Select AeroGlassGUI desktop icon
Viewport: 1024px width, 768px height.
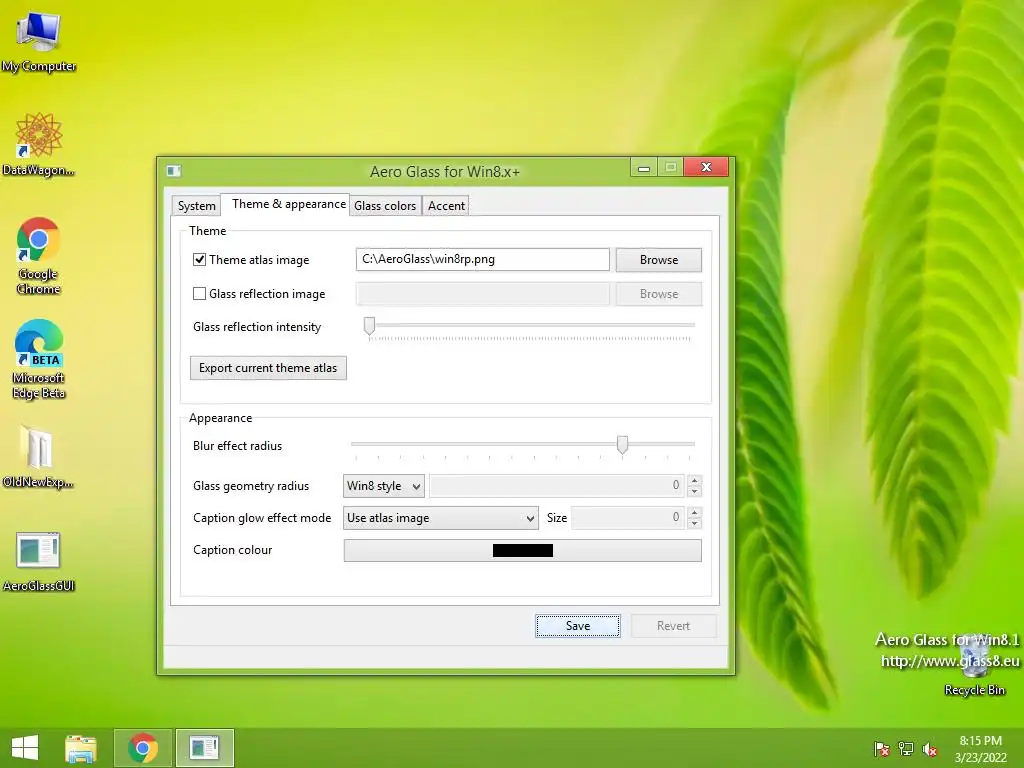(39, 561)
